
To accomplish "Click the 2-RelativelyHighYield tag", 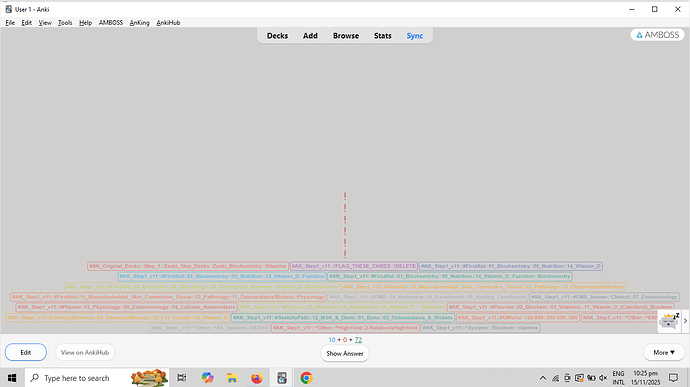I will pos(345,328).
